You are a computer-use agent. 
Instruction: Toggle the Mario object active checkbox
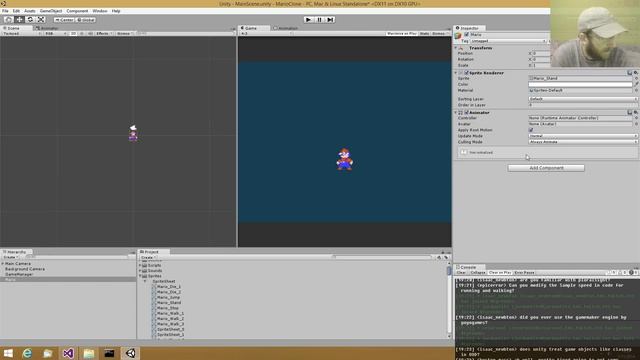pos(467,35)
